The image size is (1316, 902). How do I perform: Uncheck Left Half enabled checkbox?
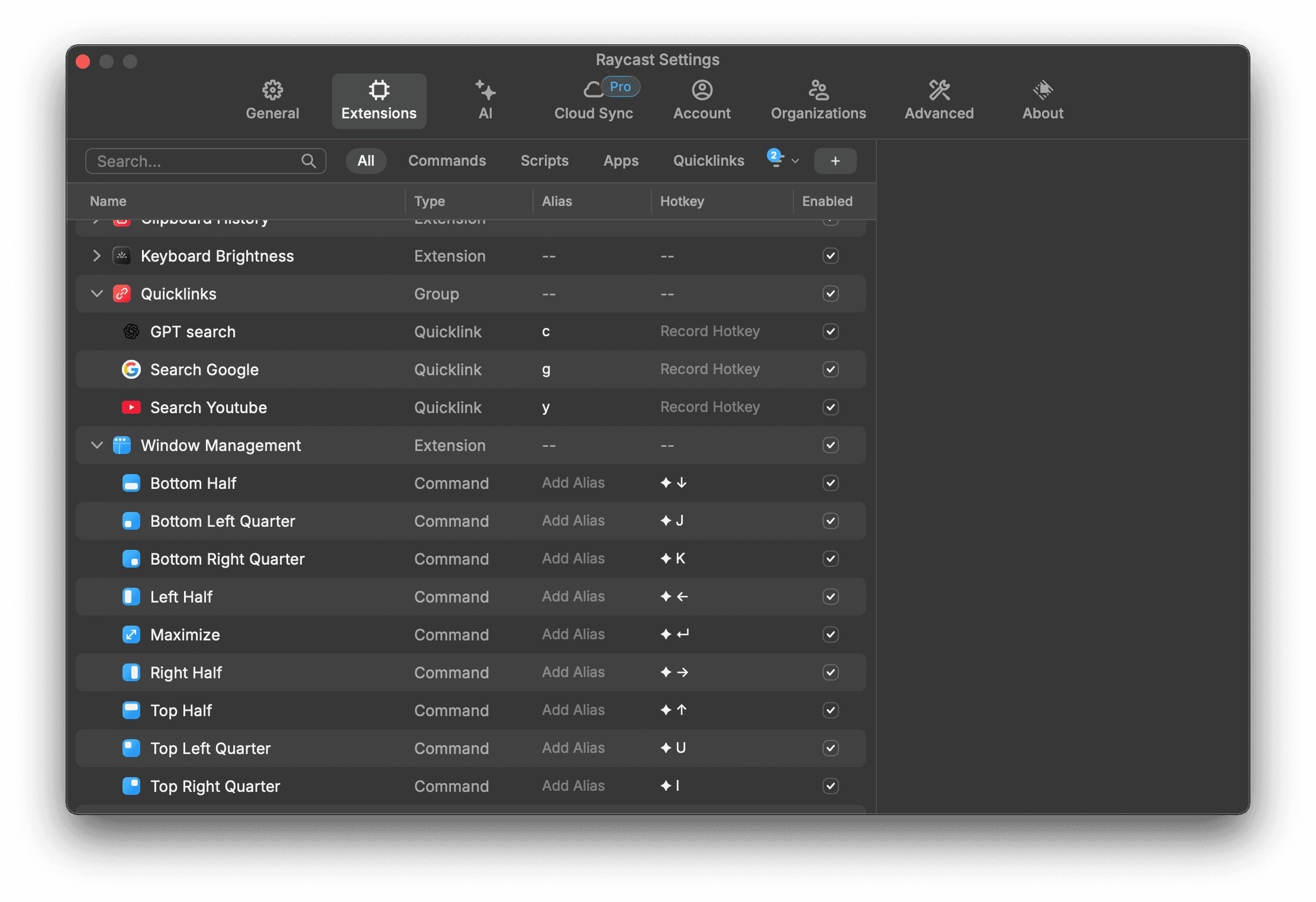[831, 597]
